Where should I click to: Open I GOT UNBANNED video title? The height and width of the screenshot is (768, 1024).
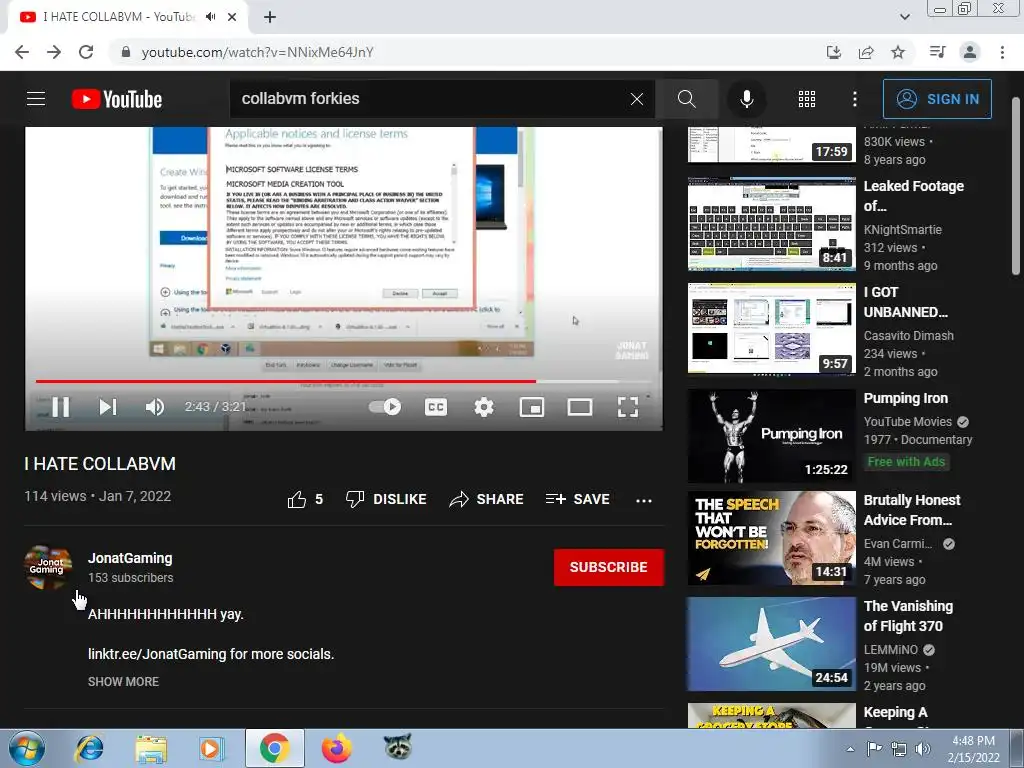(x=905, y=302)
